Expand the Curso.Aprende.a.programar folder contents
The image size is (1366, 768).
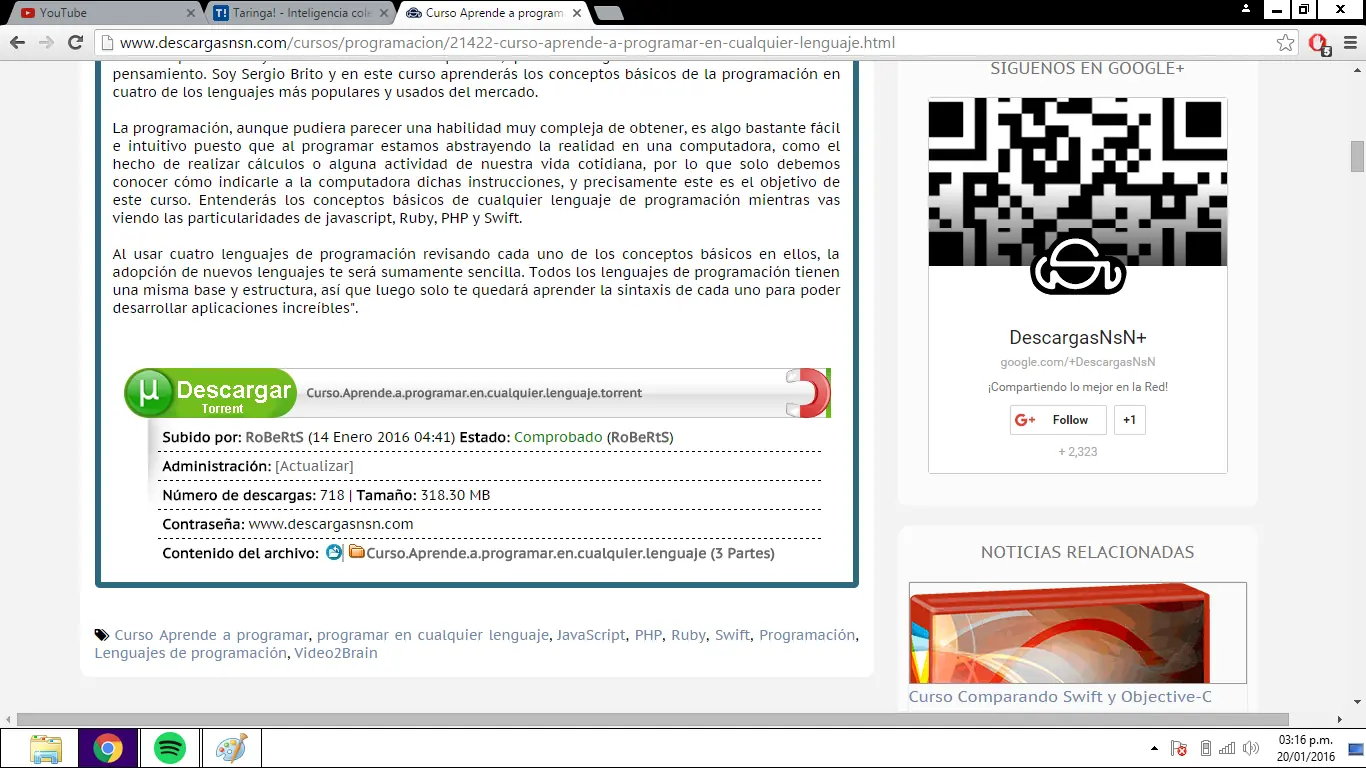coord(570,553)
